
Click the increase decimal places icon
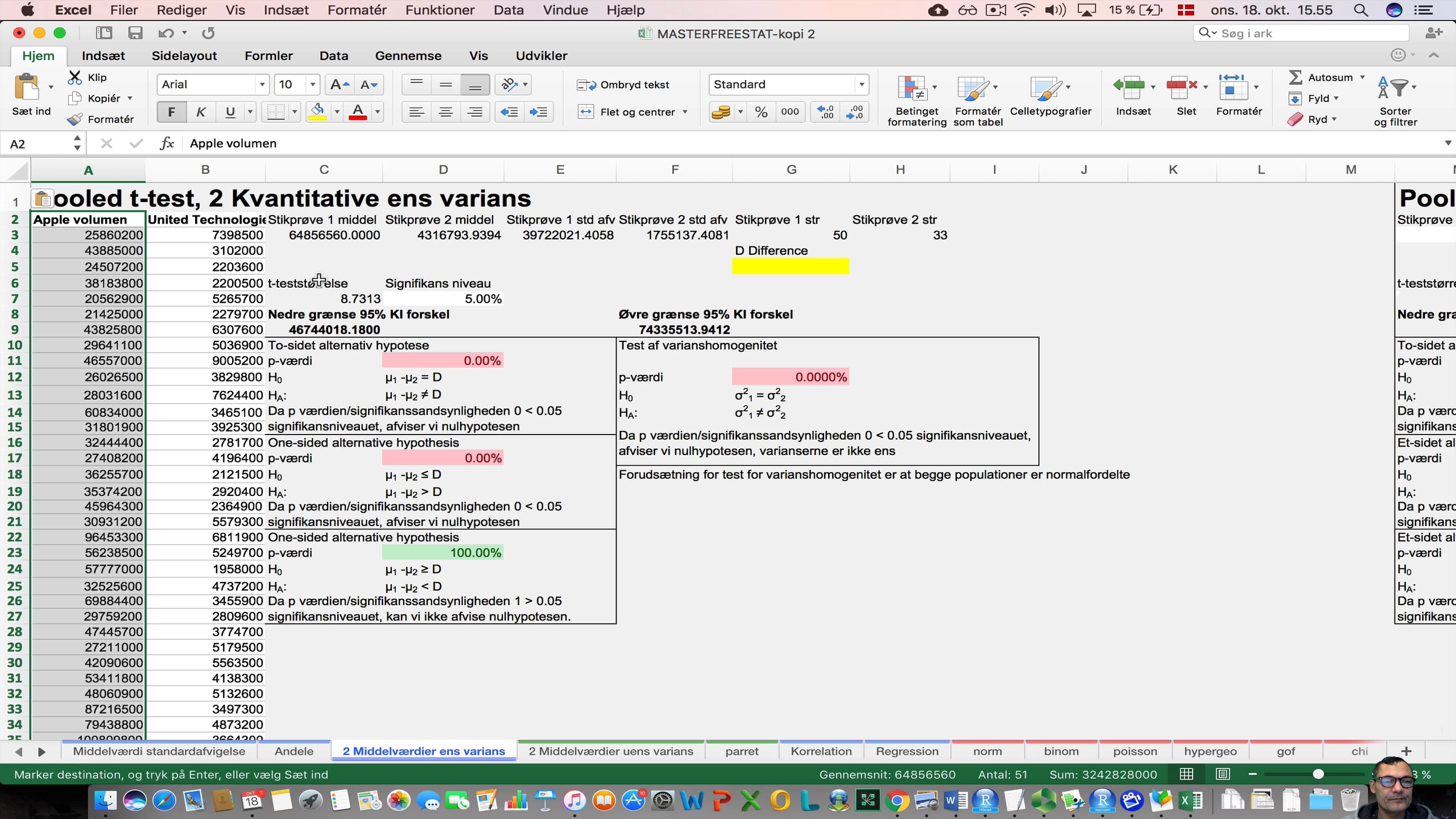[x=825, y=112]
